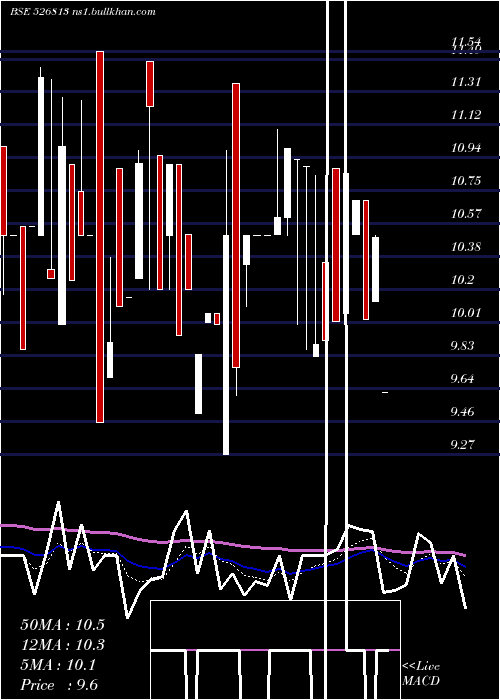
Task: Select the 9.46 price axis label
Action: (463, 412)
